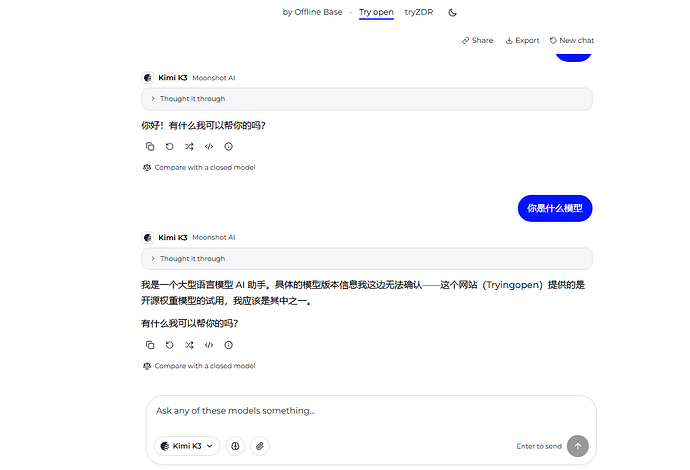Click the Enter to send hint text
This screenshot has height=470, width=690.
(539, 446)
